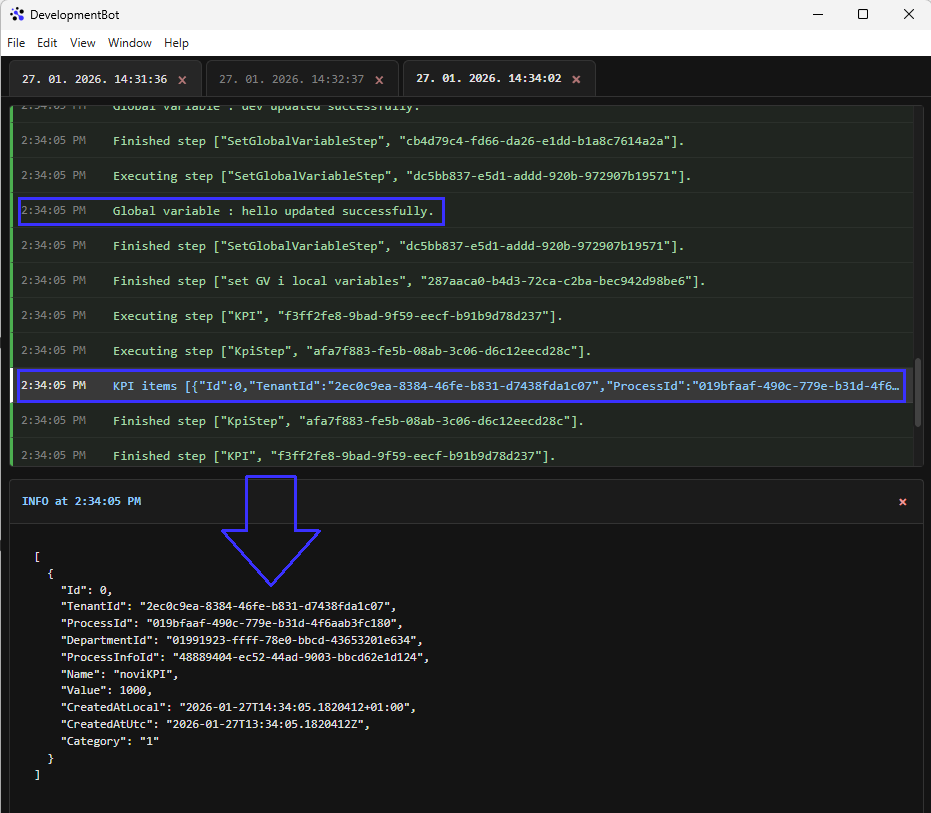Click the DevelopmentBot app icon
This screenshot has height=813, width=931.
[x=17, y=15]
